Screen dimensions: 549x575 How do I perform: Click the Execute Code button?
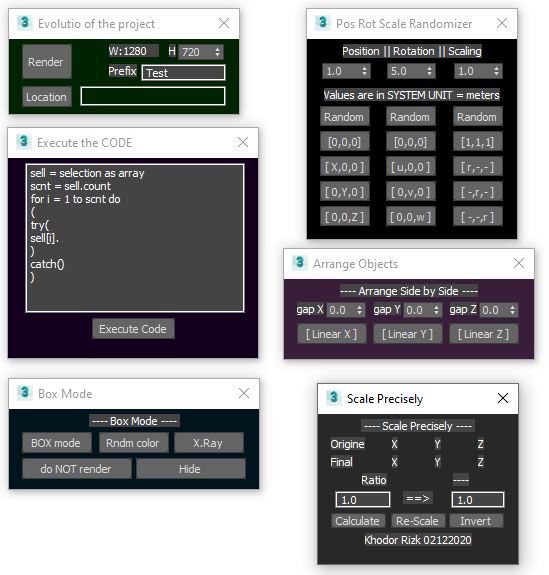click(133, 329)
